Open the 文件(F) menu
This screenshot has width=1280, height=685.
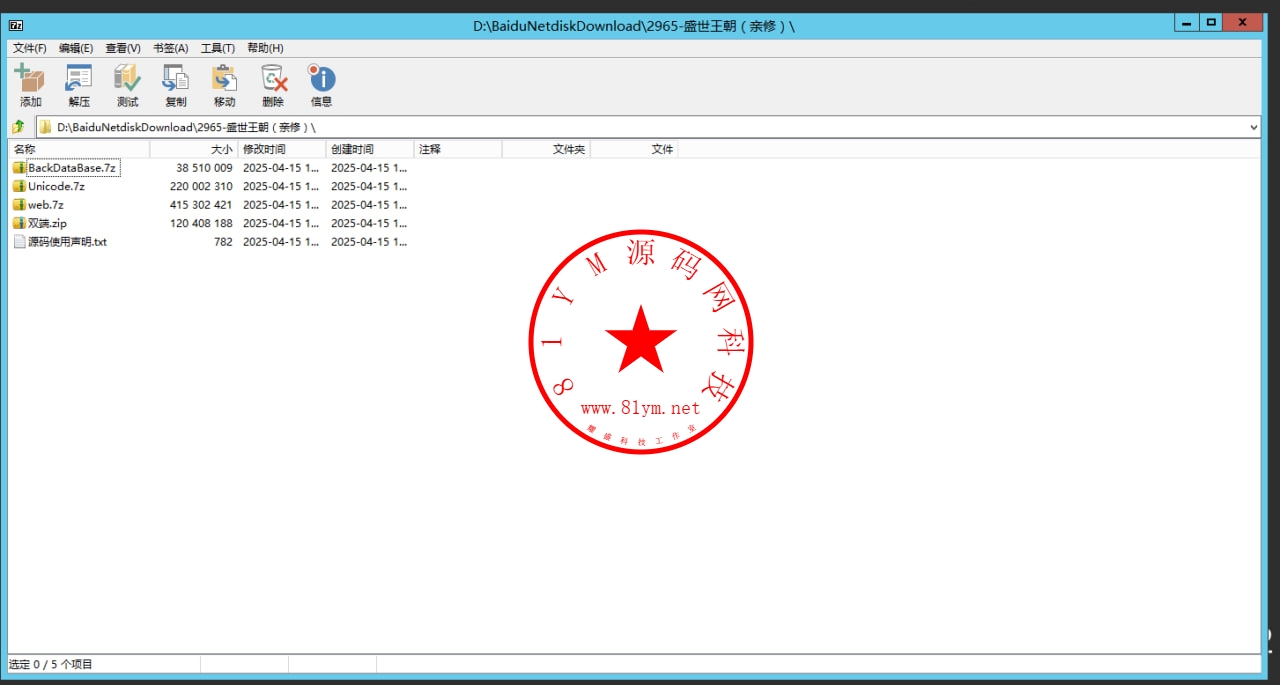click(30, 48)
